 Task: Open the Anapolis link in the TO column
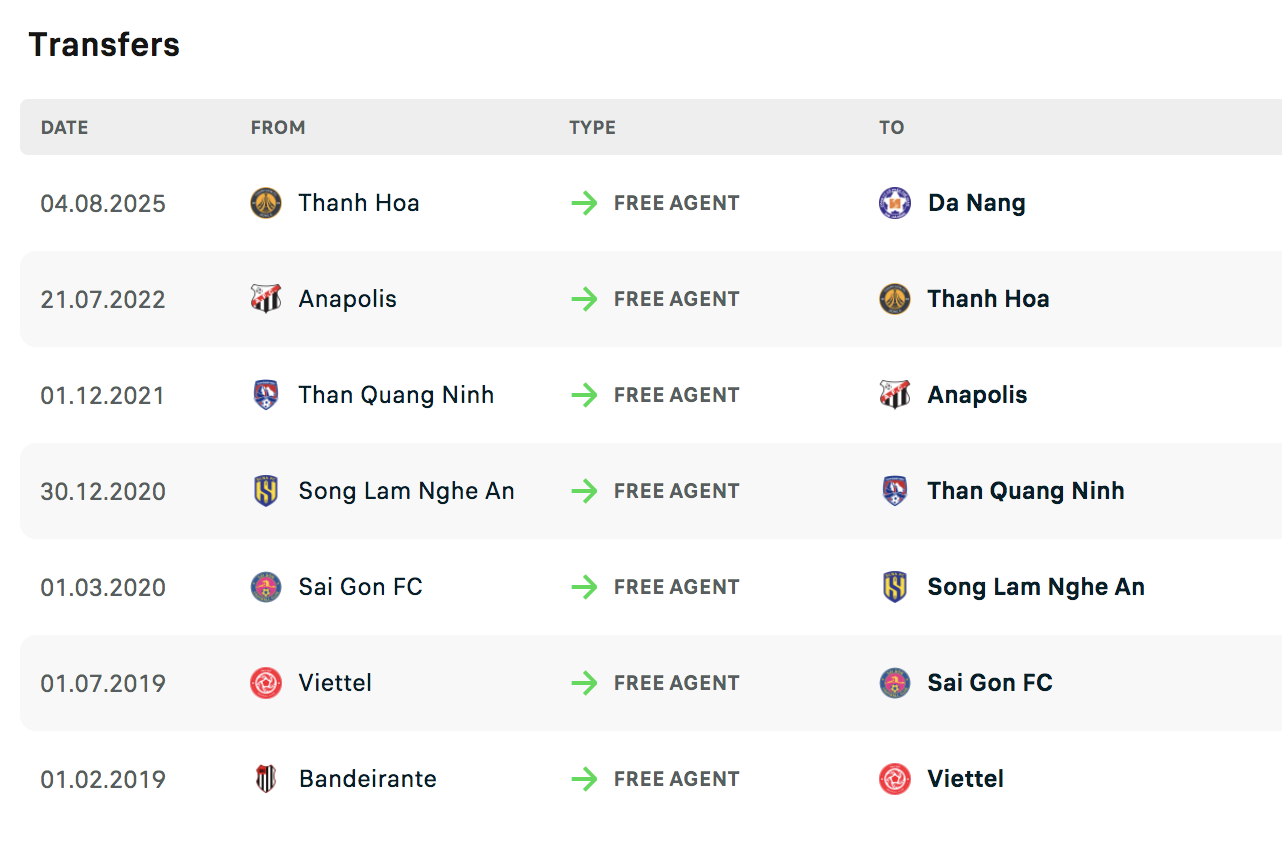tap(977, 394)
